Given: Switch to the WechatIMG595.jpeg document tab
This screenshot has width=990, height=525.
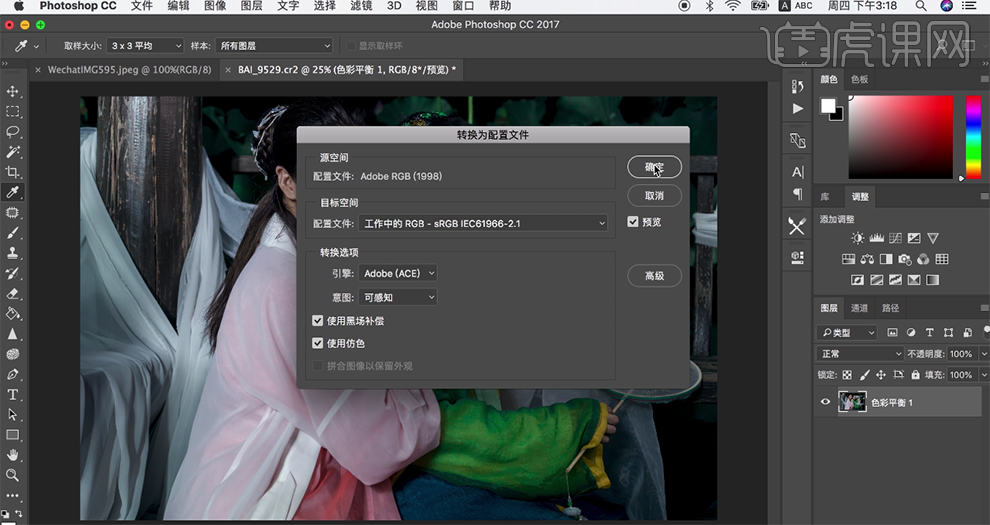Looking at the screenshot, I should pos(129,70).
